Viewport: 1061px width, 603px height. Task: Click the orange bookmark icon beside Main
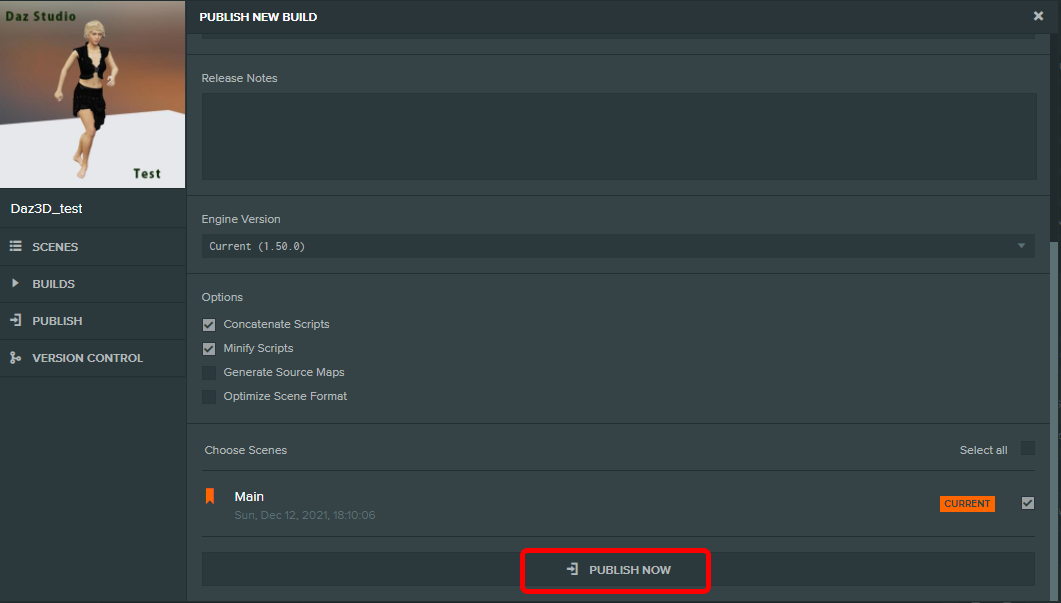pyautogui.click(x=210, y=496)
